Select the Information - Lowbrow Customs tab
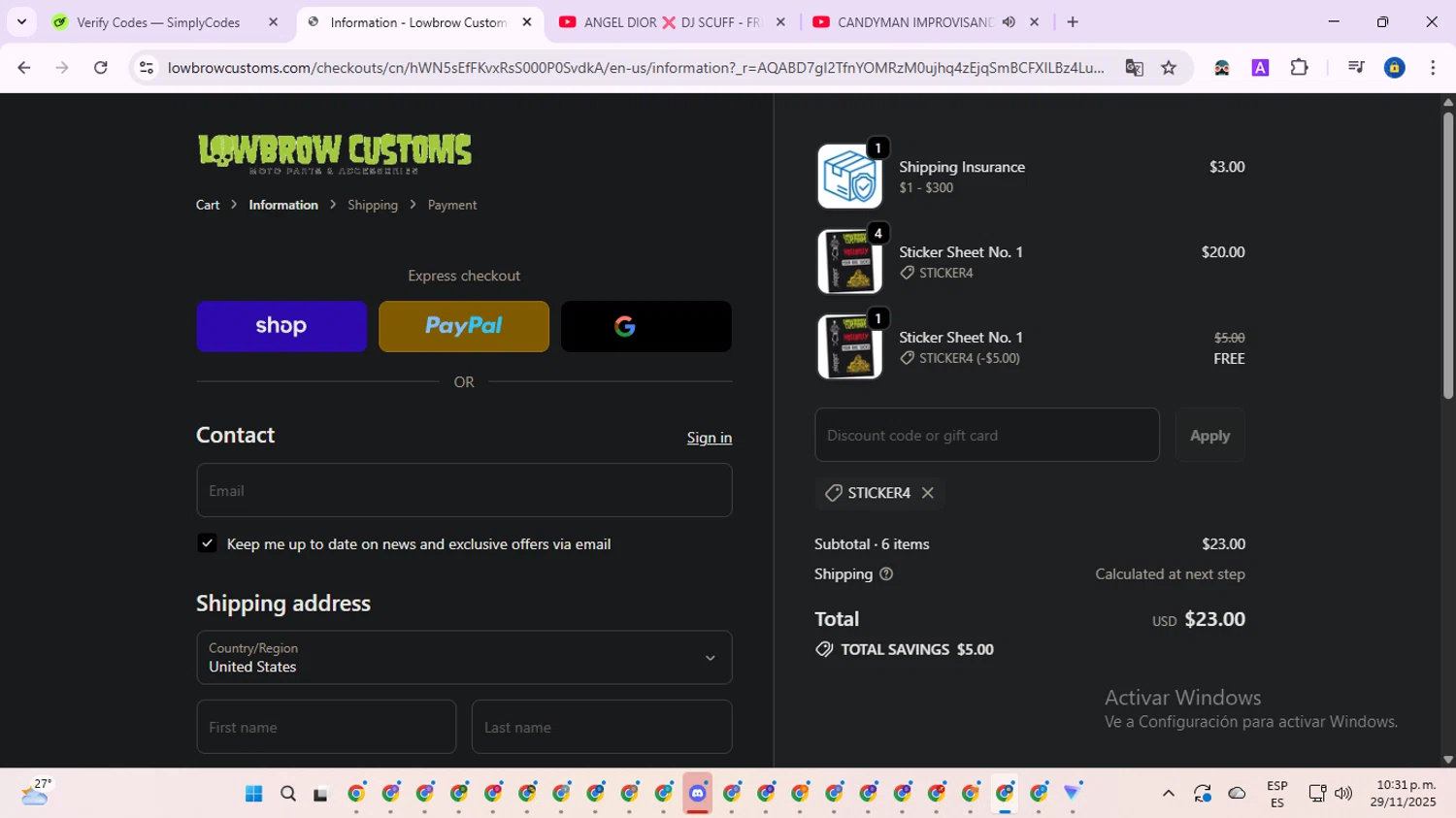The width and height of the screenshot is (1456, 818). tap(418, 22)
